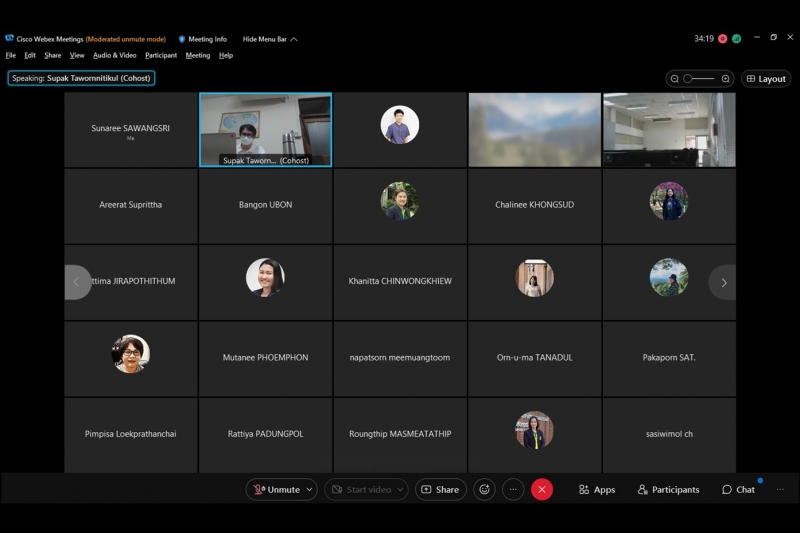This screenshot has width=800, height=533.
Task: Toggle the Participants panel
Action: [x=667, y=489]
